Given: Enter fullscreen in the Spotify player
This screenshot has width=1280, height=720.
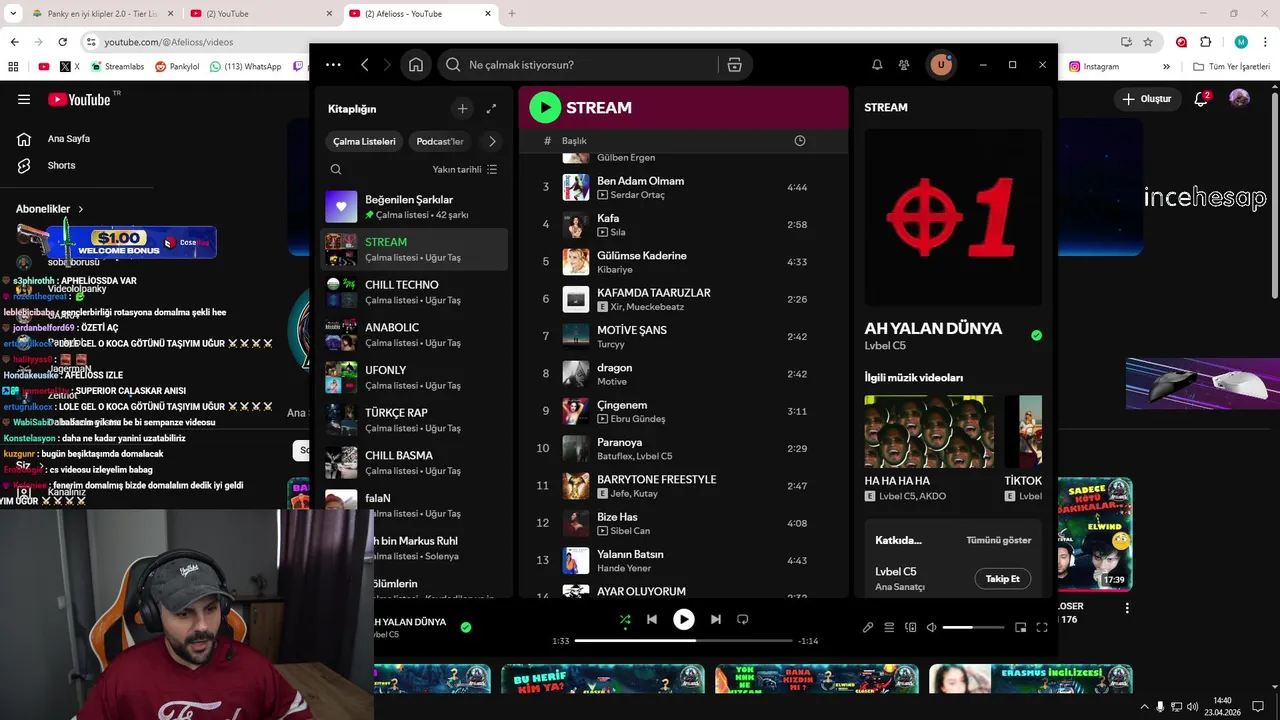Looking at the screenshot, I should tap(1042, 628).
